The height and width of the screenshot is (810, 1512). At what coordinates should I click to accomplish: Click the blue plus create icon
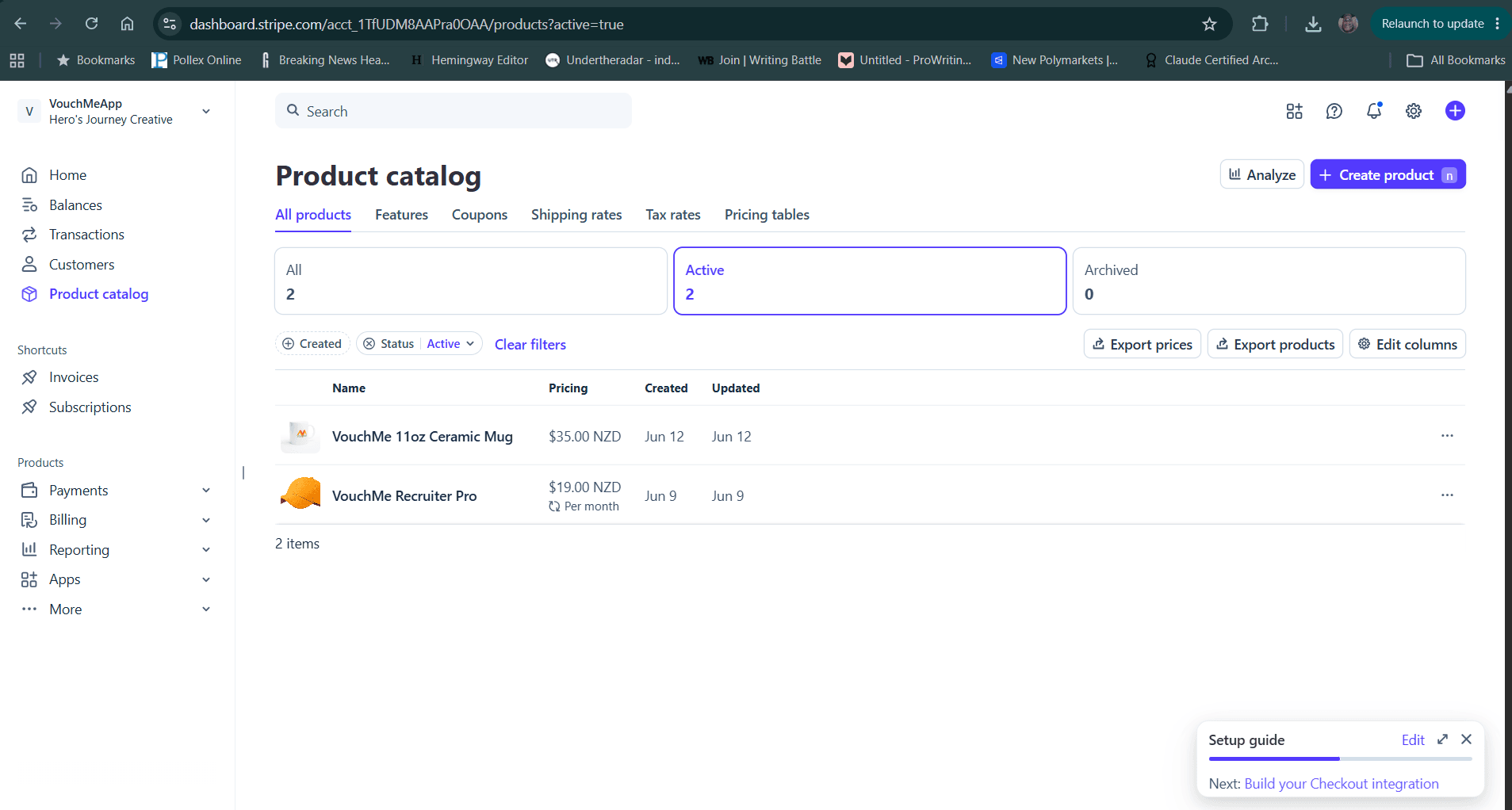1455,111
